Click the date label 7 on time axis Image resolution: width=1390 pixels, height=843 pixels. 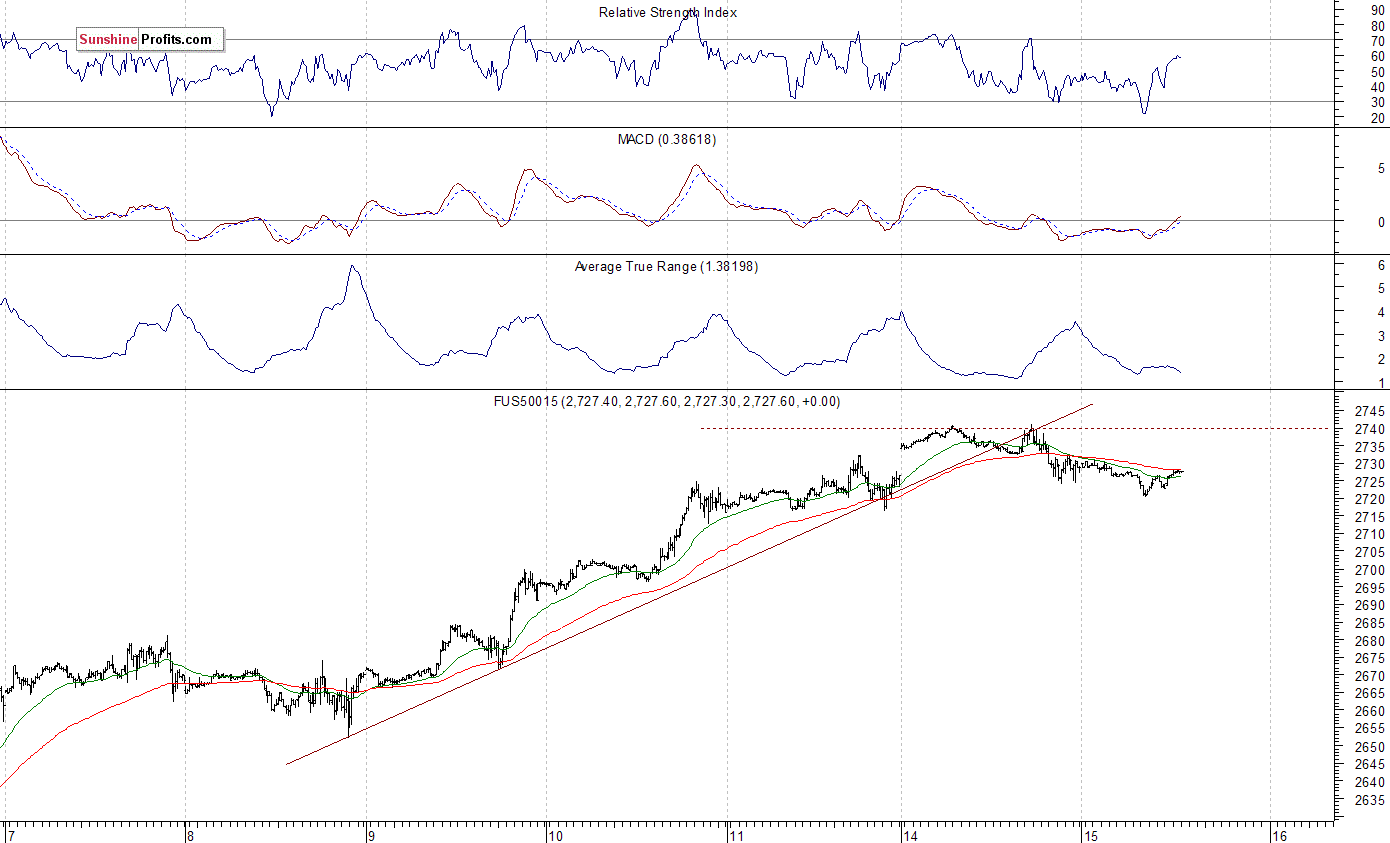click(x=10, y=834)
